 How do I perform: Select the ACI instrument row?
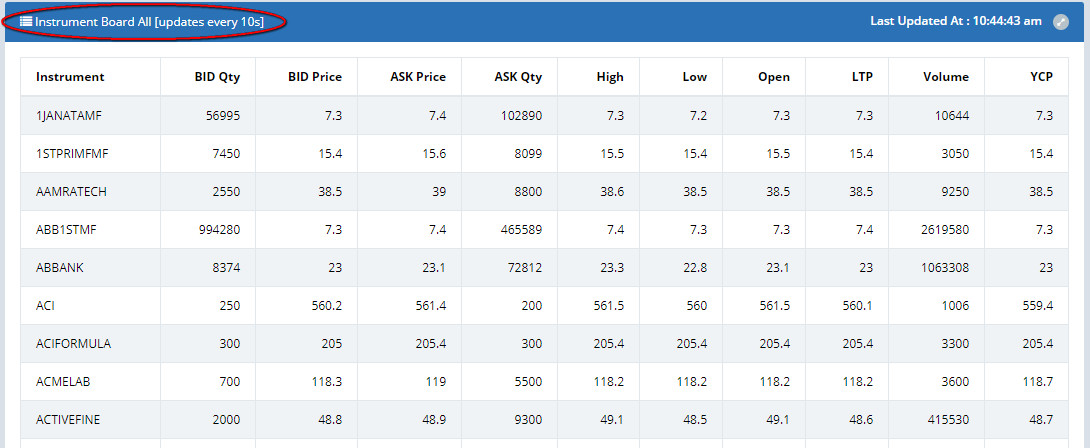click(46, 306)
